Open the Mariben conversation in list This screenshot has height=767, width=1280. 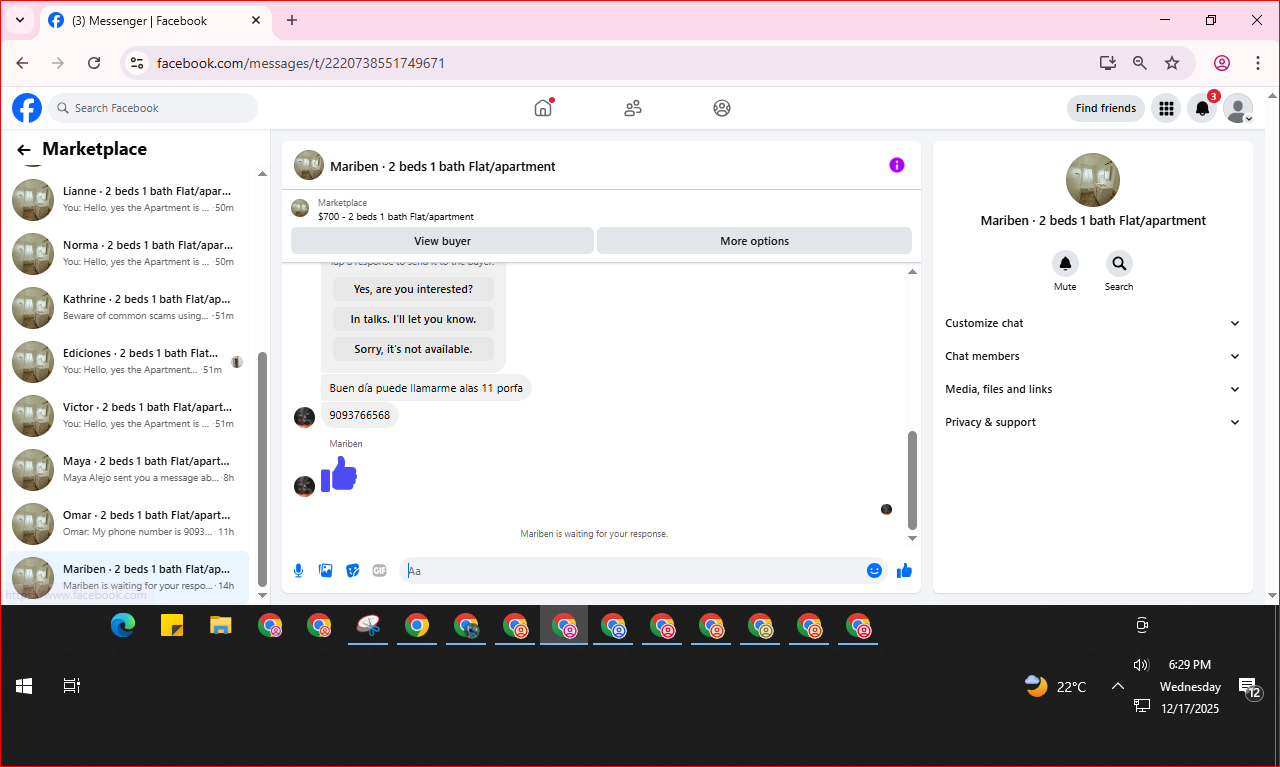[128, 577]
